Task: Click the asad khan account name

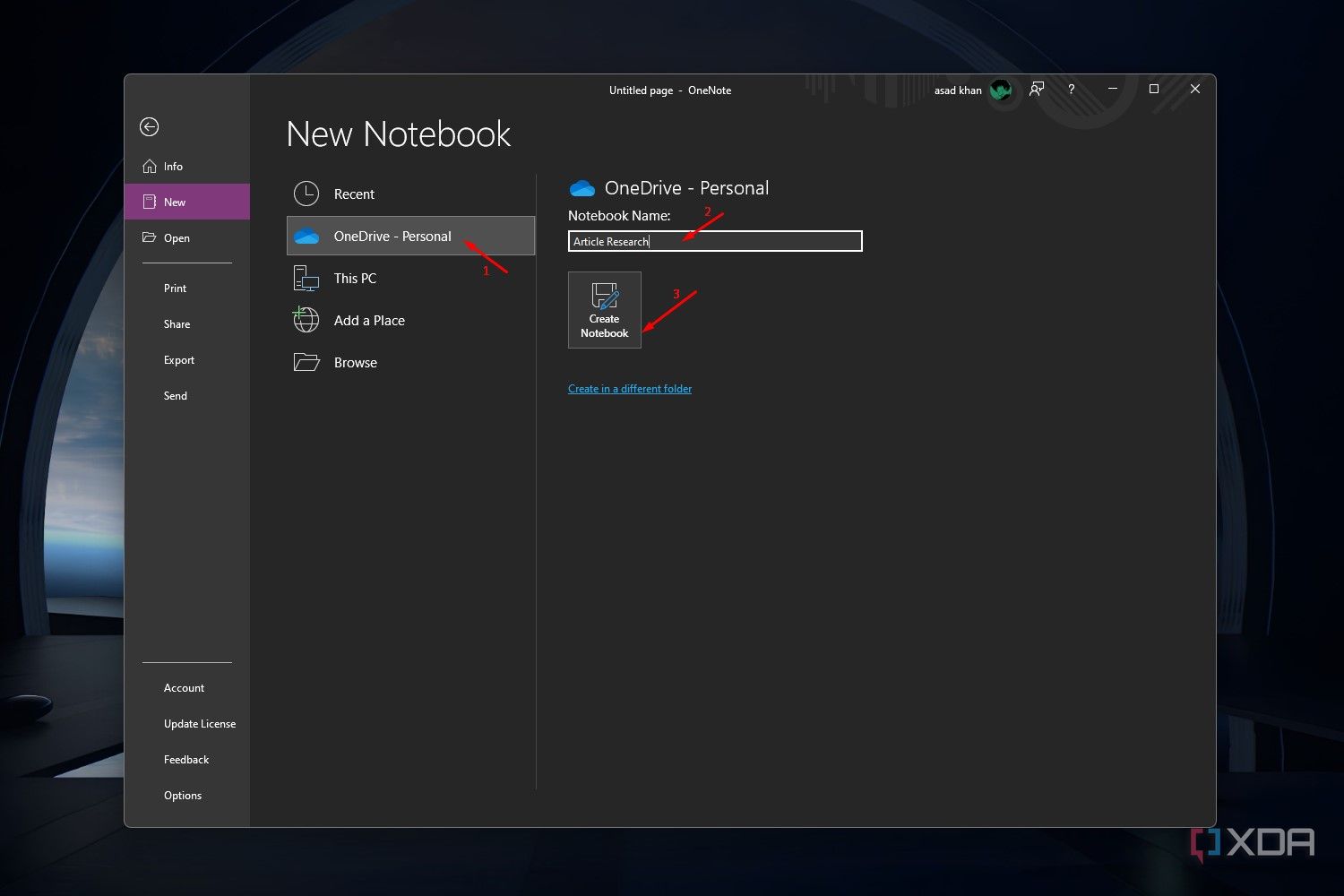Action: point(958,90)
